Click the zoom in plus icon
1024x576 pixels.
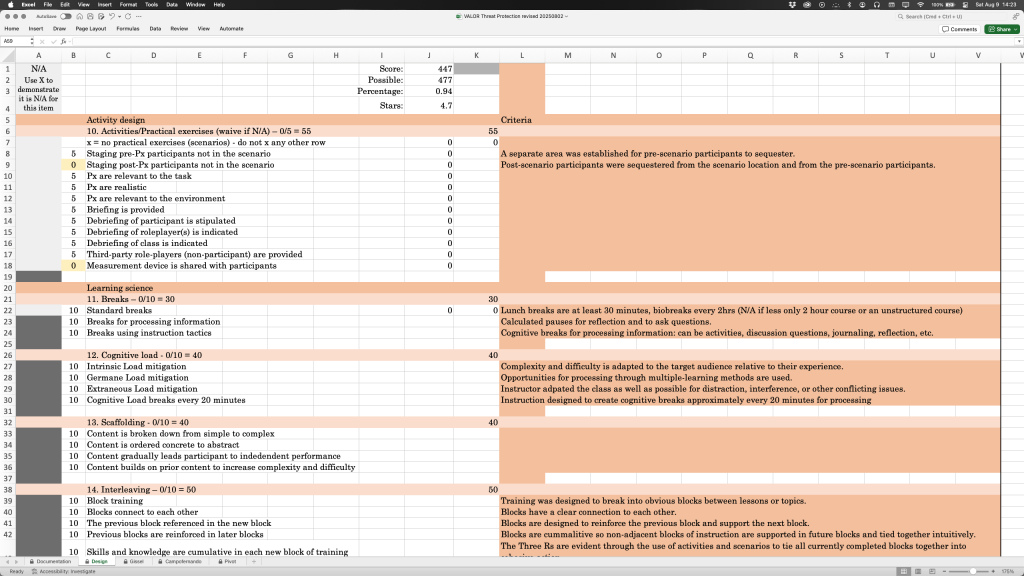click(993, 571)
